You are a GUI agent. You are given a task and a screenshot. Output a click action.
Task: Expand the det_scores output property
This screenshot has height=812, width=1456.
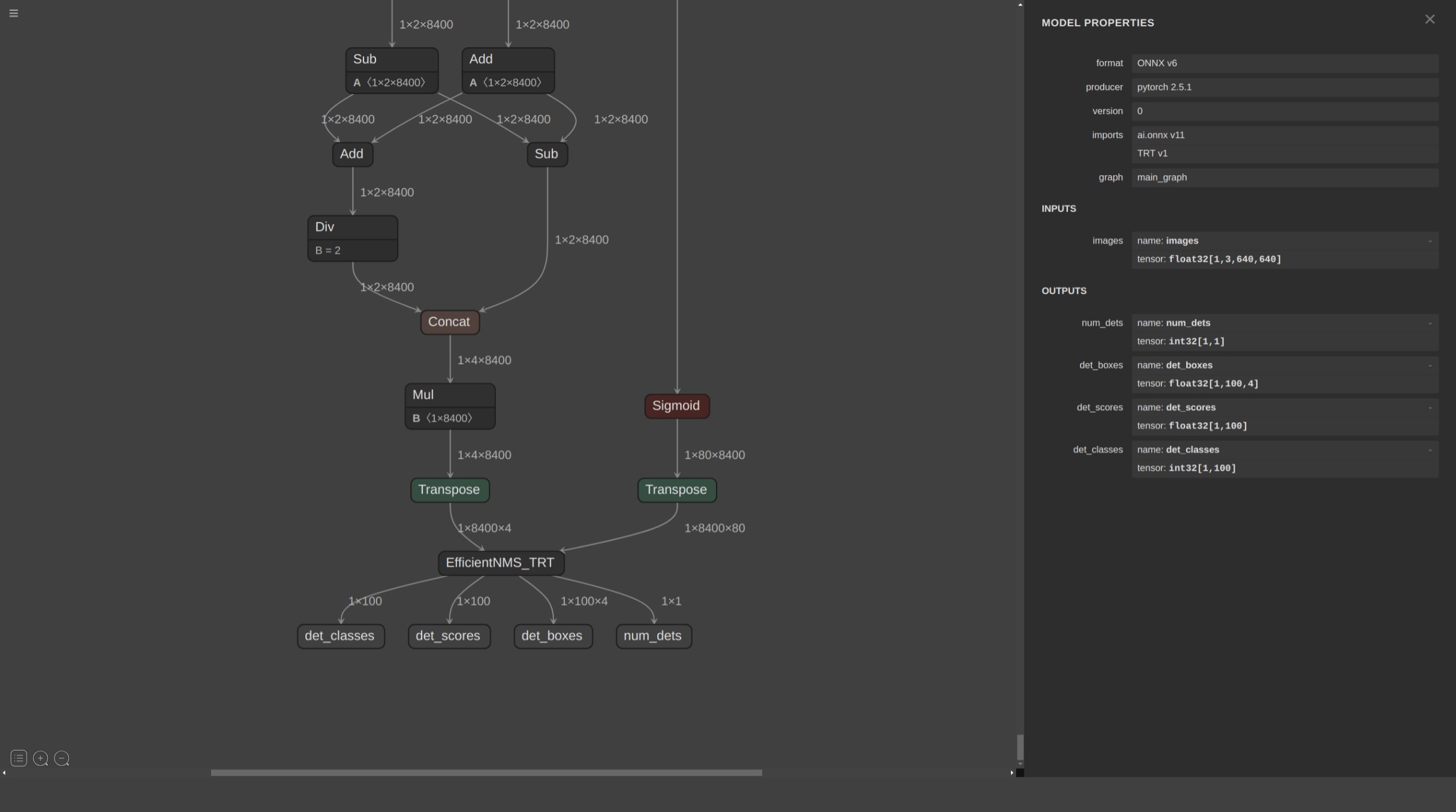tap(1430, 408)
